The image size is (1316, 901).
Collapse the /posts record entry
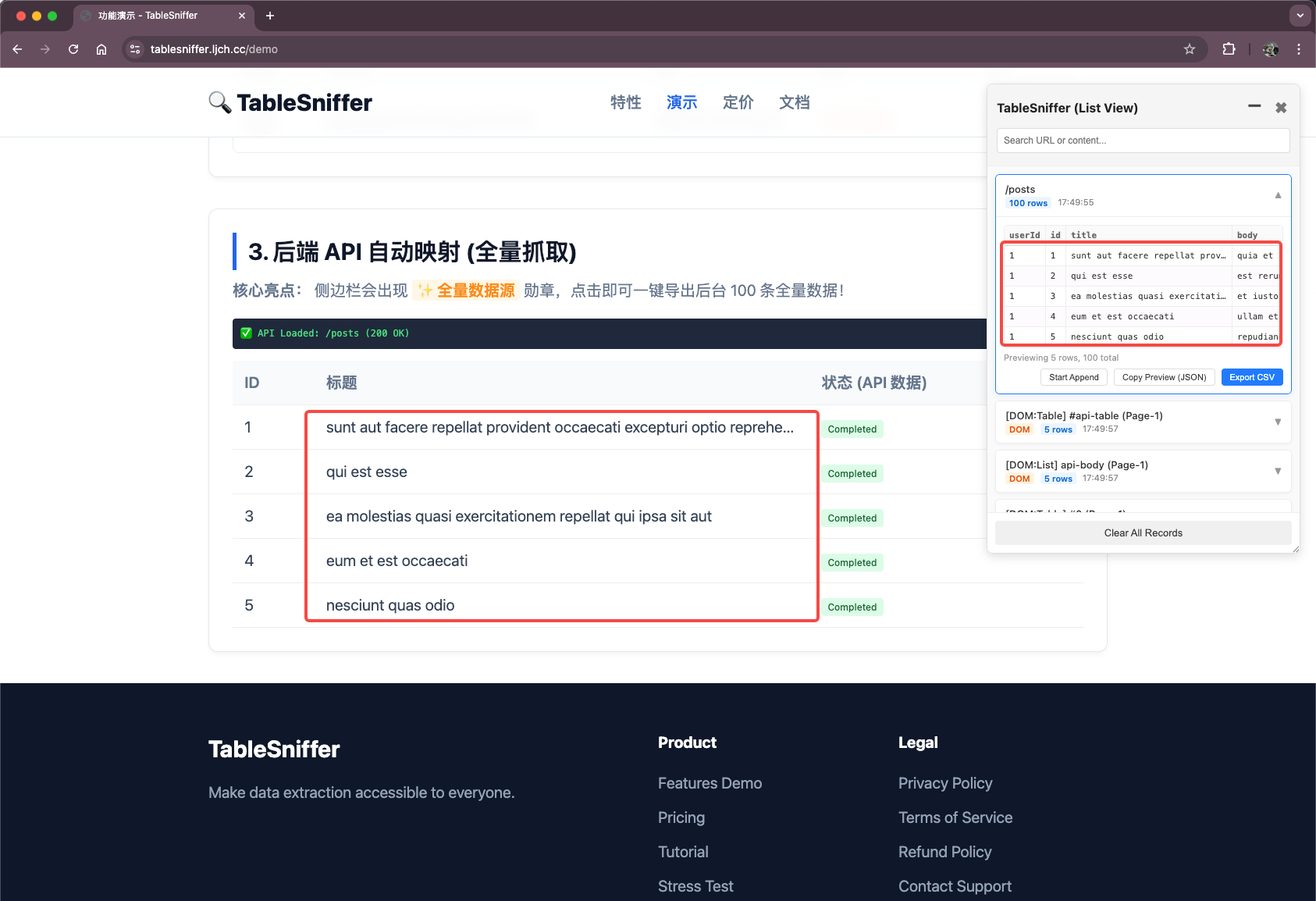pyautogui.click(x=1278, y=195)
